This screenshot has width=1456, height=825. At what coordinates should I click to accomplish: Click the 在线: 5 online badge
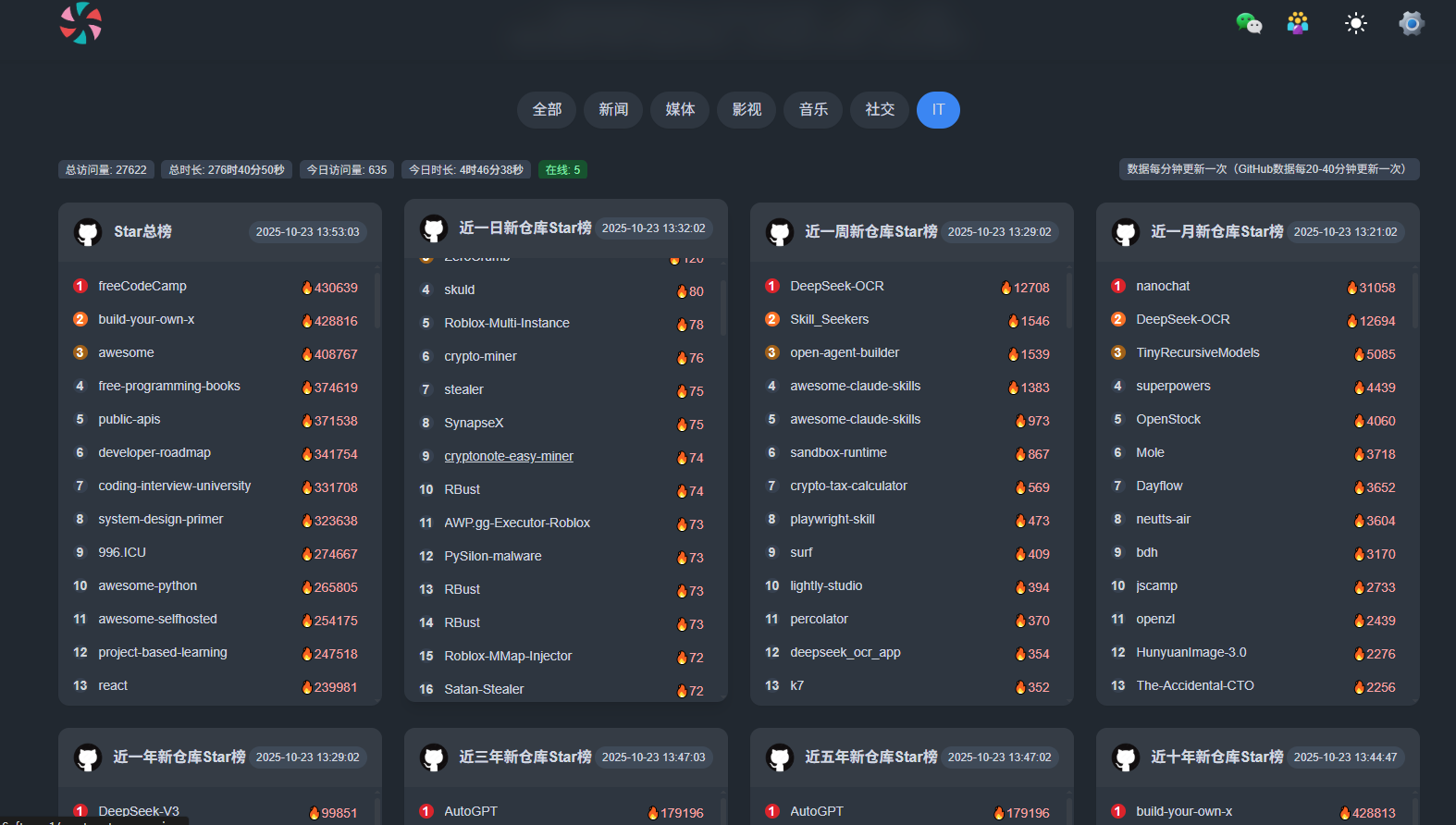562,170
